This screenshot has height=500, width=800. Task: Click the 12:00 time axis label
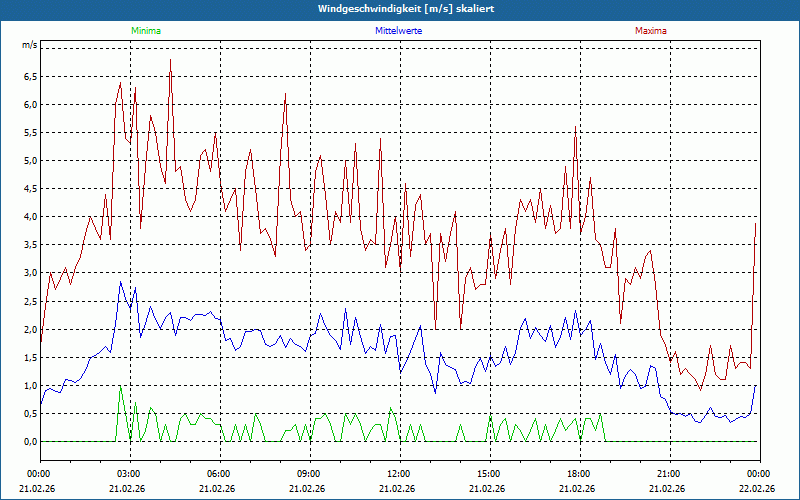click(400, 474)
